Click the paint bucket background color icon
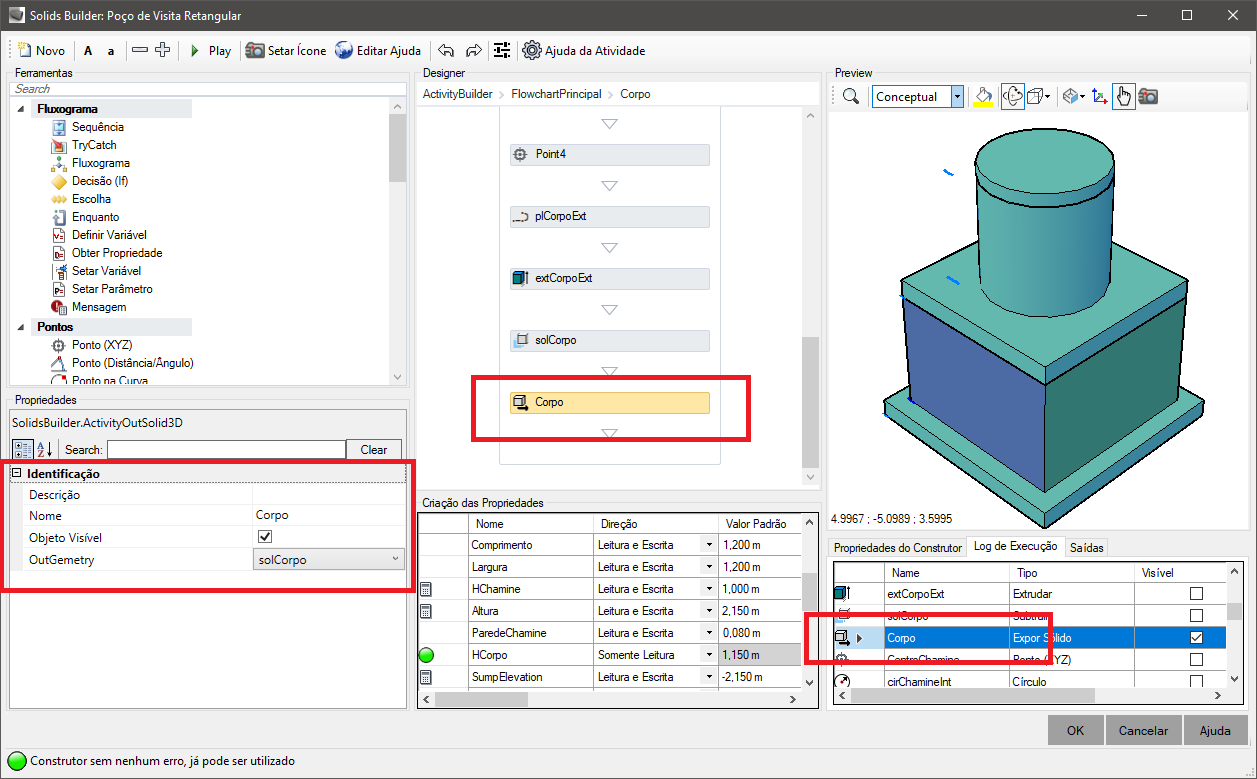The image size is (1257, 779). (984, 97)
